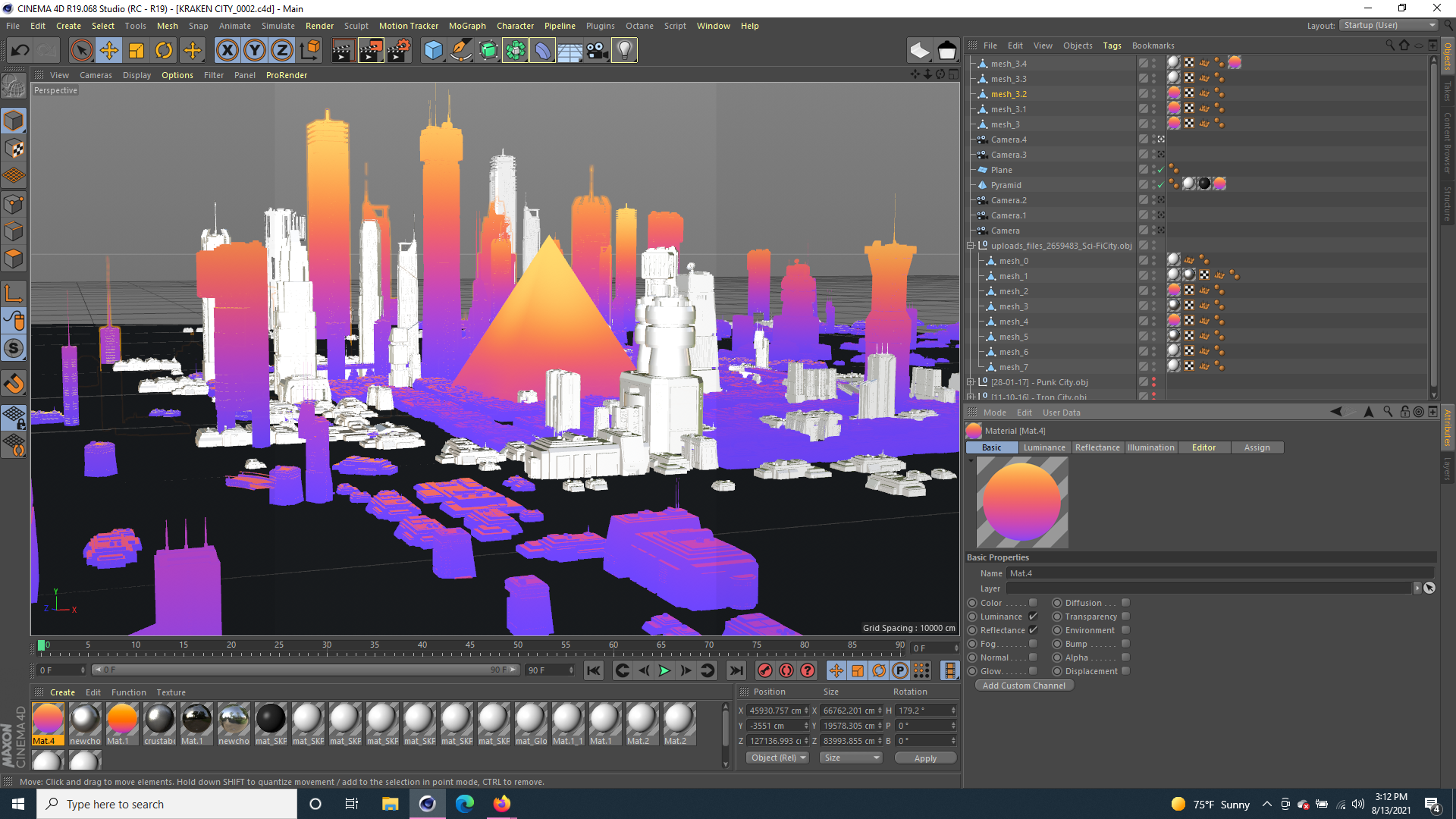Image resolution: width=1456 pixels, height=819 pixels.
Task: Open Firefox from the taskbar
Action: [501, 804]
